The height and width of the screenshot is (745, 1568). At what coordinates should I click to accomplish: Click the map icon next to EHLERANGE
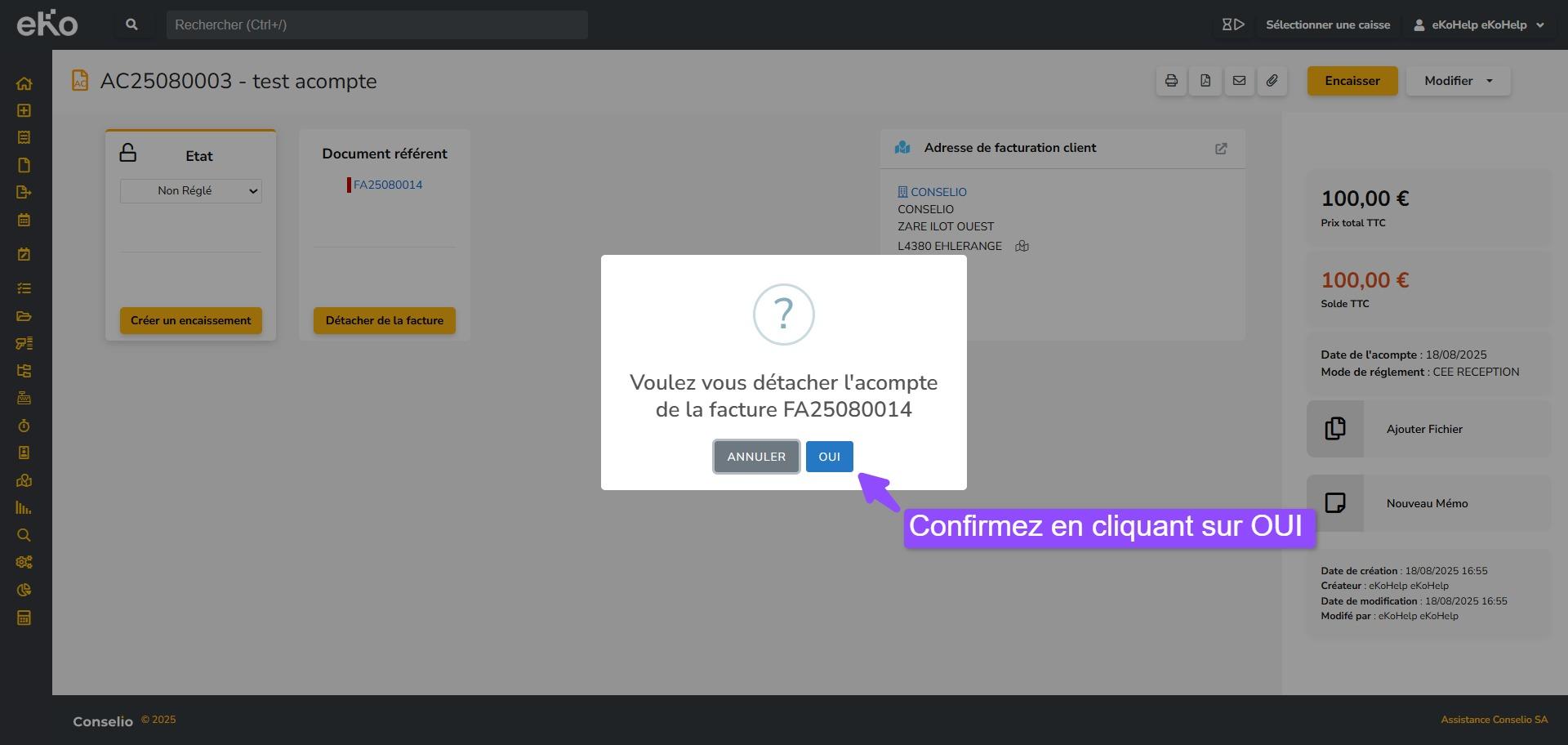tap(1022, 246)
